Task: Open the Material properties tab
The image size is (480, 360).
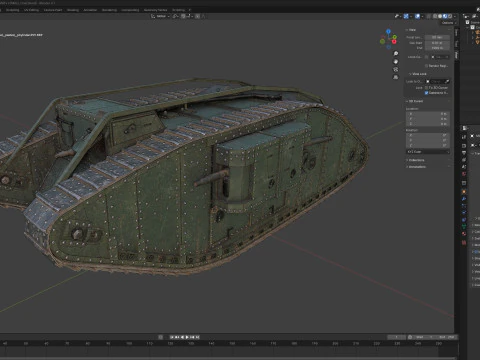Action: (464, 233)
